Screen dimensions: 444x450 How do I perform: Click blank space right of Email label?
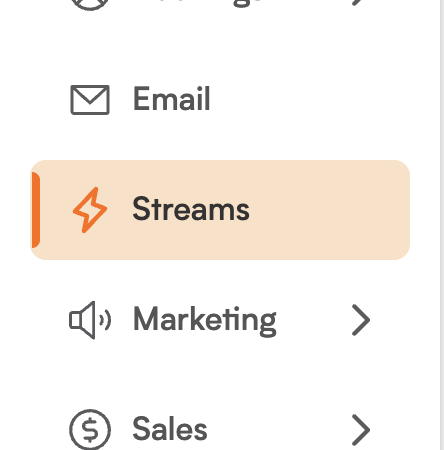[x=308, y=100]
